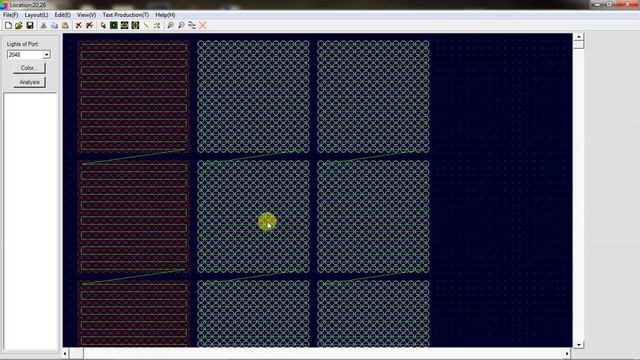The image size is (640, 360).
Task: Click the crossed arrows wiring tool
Action: pyautogui.click(x=157, y=25)
